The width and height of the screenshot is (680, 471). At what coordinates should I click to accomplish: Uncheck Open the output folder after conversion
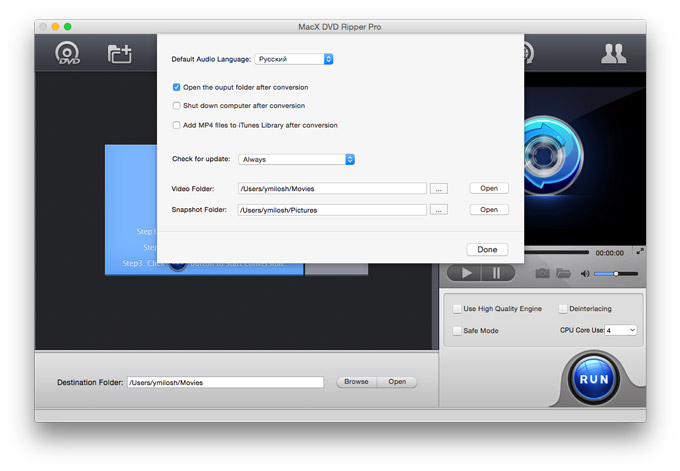point(177,88)
